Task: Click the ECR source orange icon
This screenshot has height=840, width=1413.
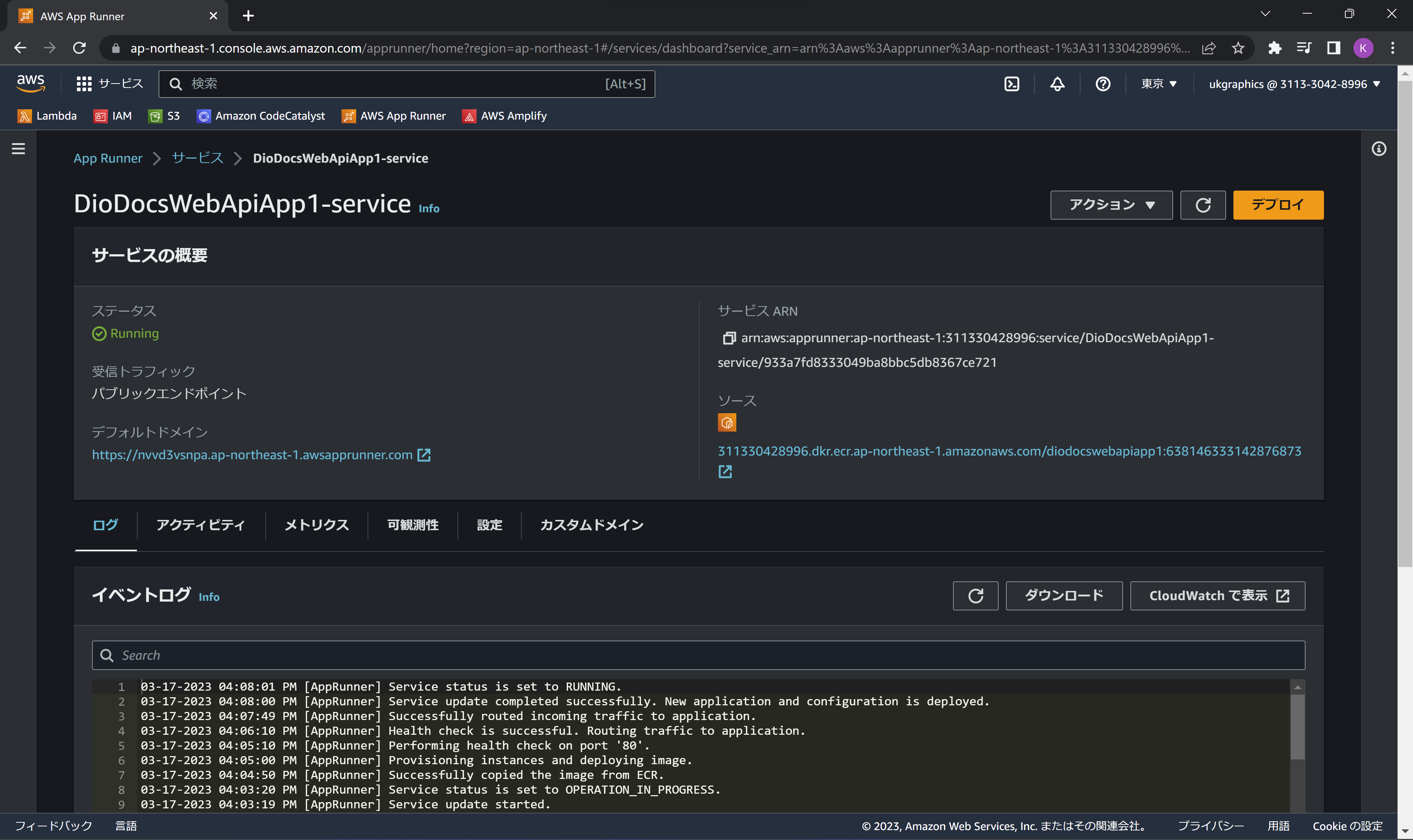Action: [727, 422]
